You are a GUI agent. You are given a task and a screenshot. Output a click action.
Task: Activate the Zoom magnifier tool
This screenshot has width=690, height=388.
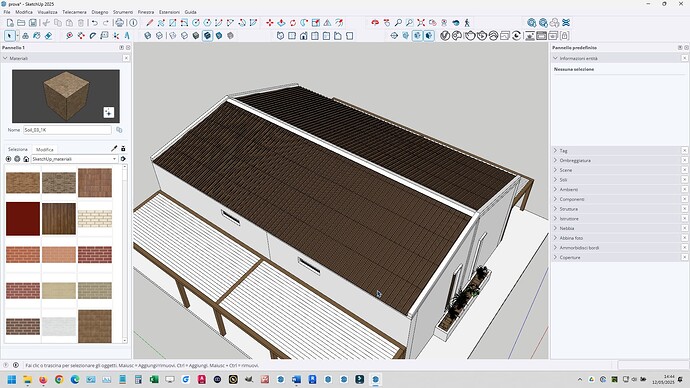(x=398, y=23)
